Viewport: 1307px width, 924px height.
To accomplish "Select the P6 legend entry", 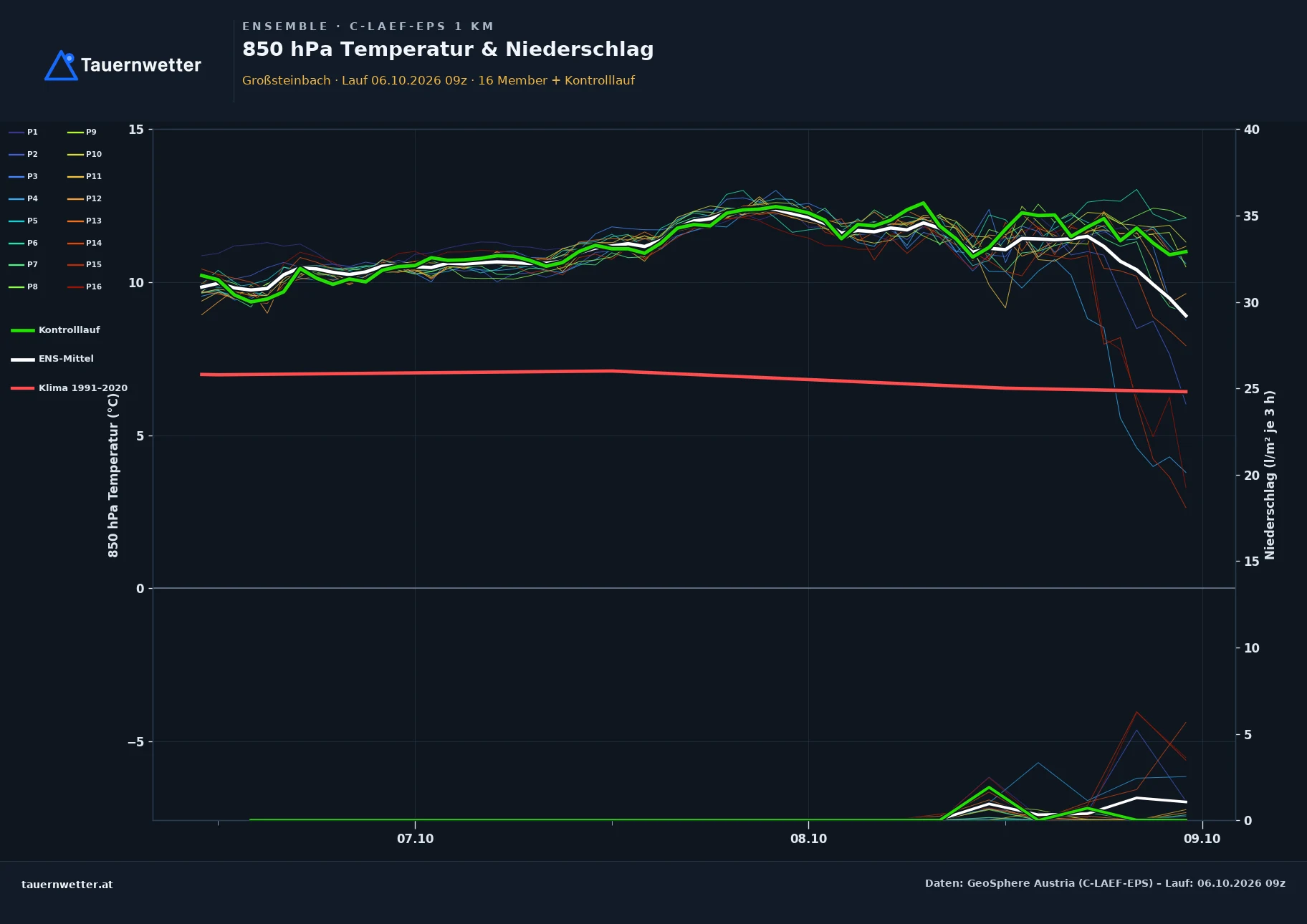I will pyautogui.click(x=24, y=243).
